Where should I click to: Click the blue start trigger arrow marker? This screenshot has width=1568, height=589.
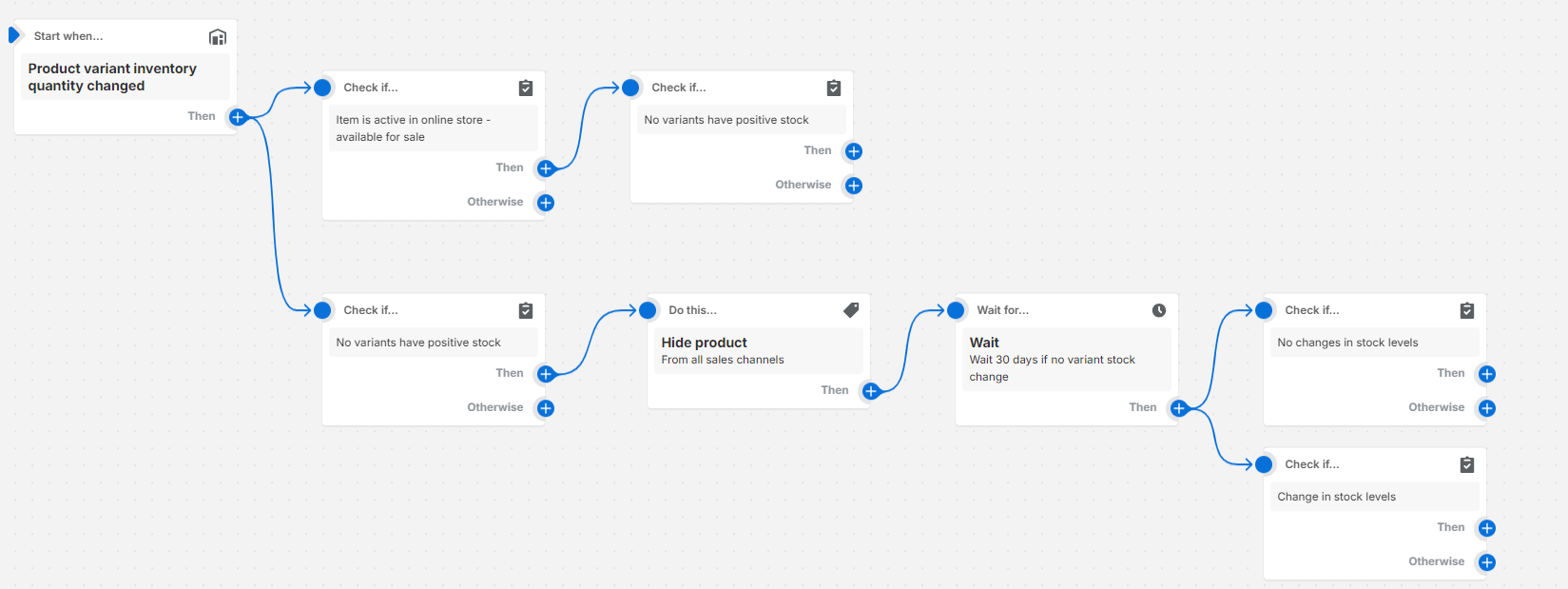(13, 35)
